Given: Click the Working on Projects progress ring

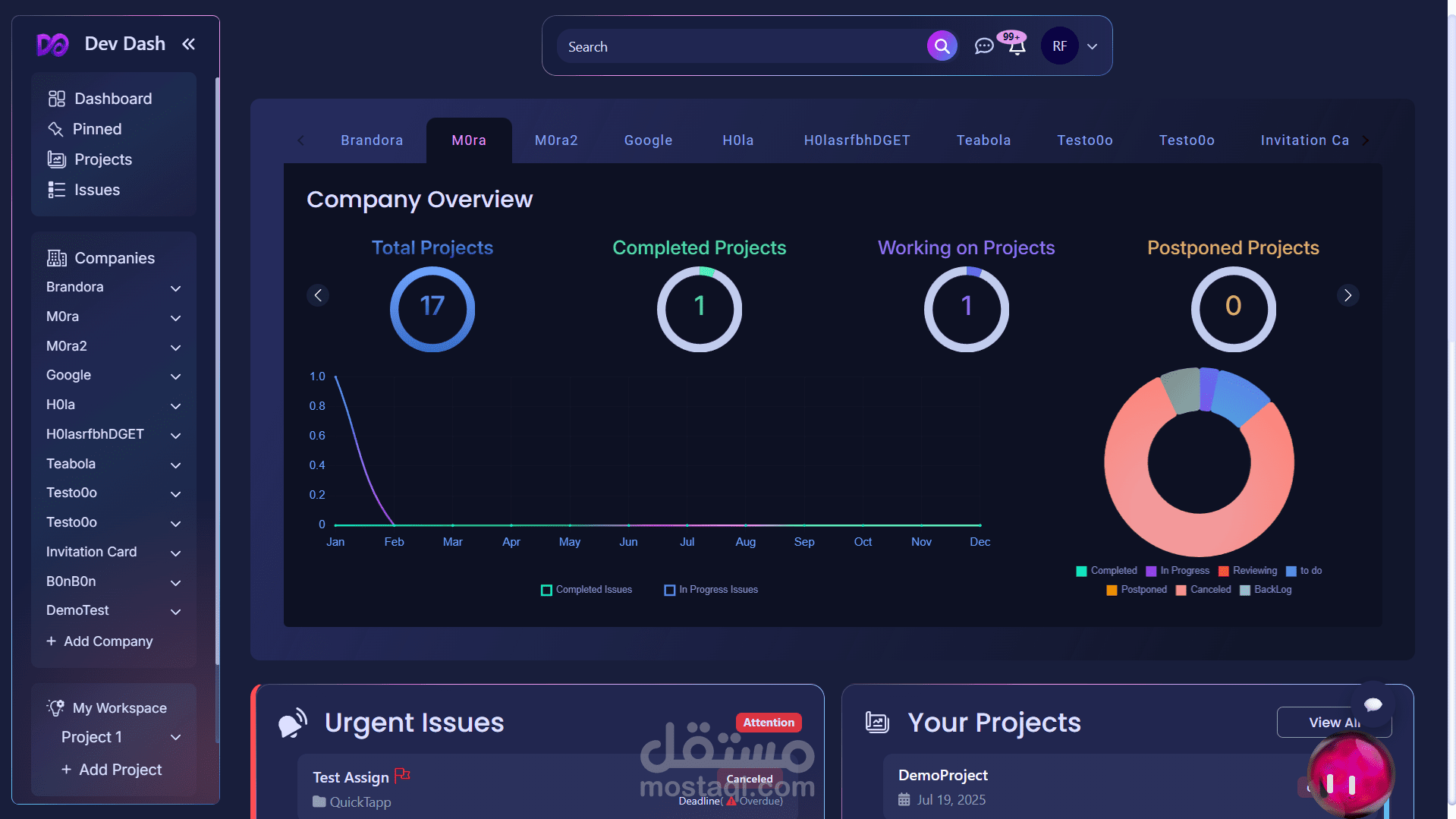Looking at the screenshot, I should tap(966, 309).
